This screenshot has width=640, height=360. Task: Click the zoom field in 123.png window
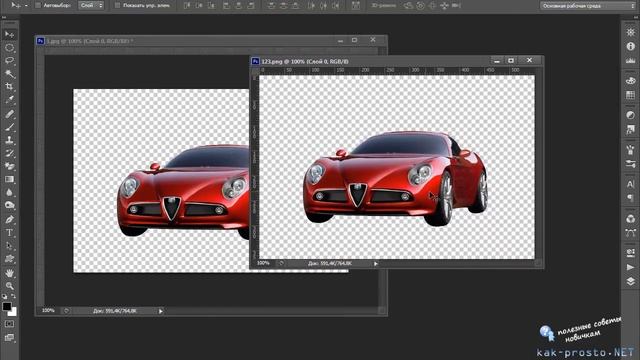pyautogui.click(x=264, y=263)
